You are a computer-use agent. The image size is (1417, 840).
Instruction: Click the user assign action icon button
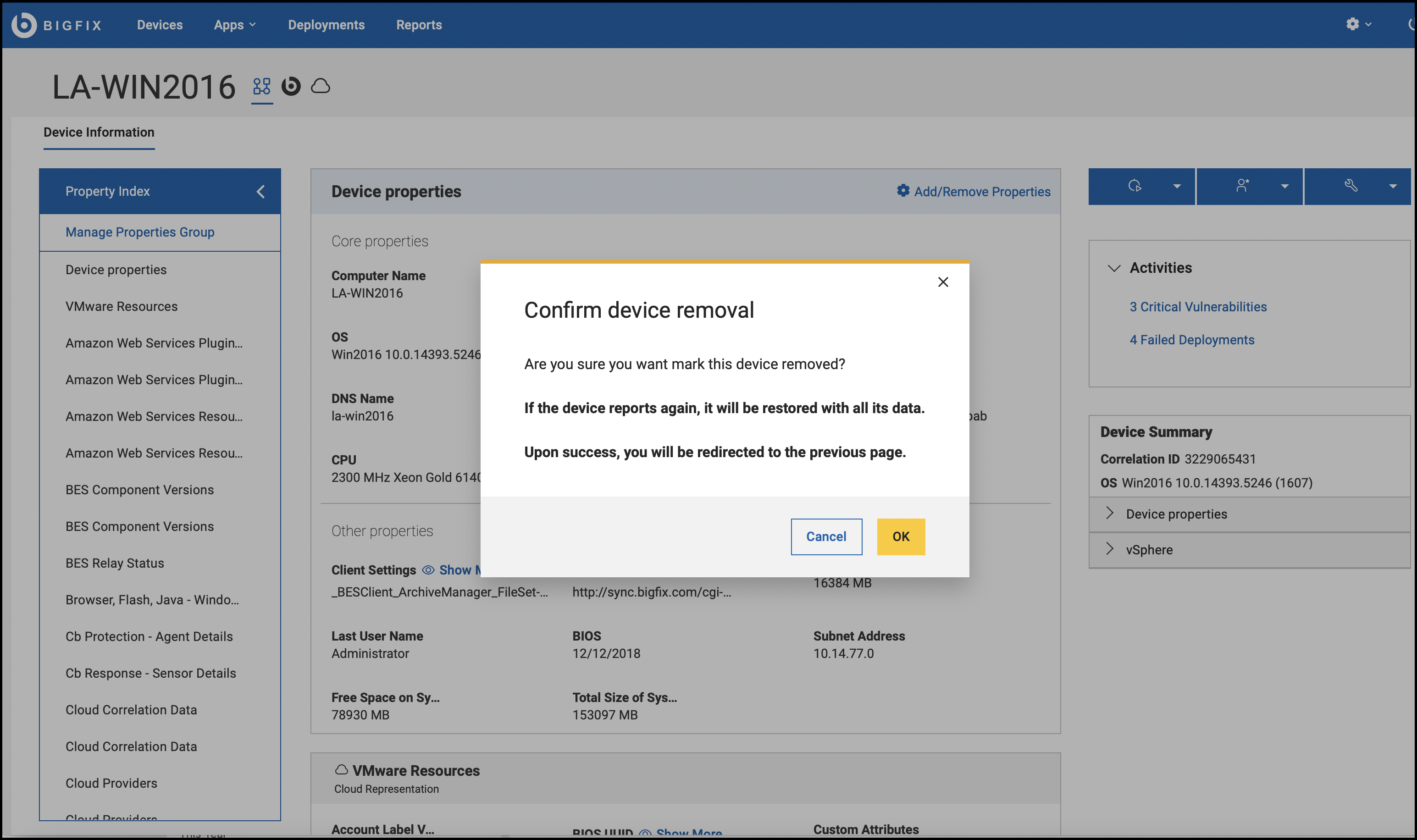(1243, 186)
